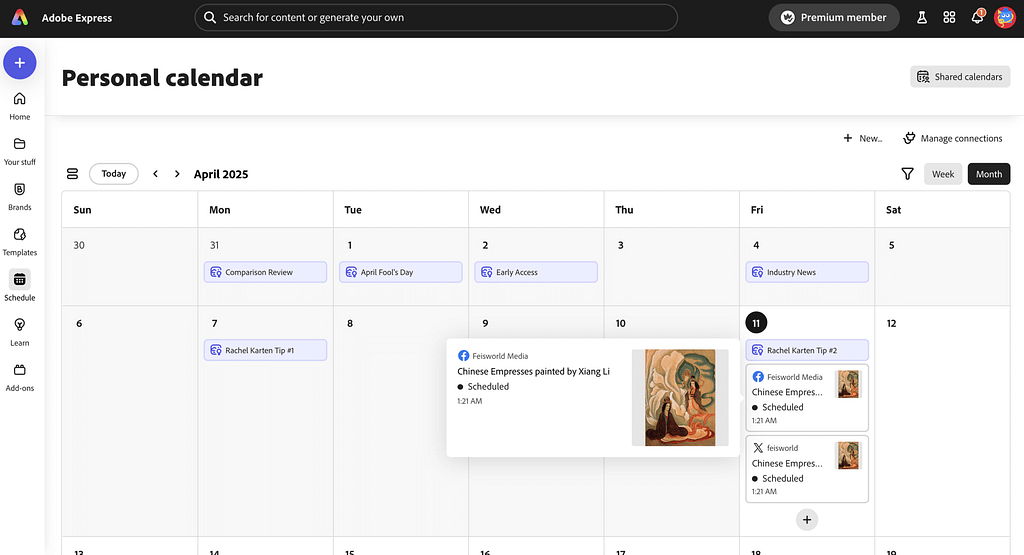Screen dimensions: 1024x555
Task: Go to next month arrow
Action: click(x=177, y=174)
